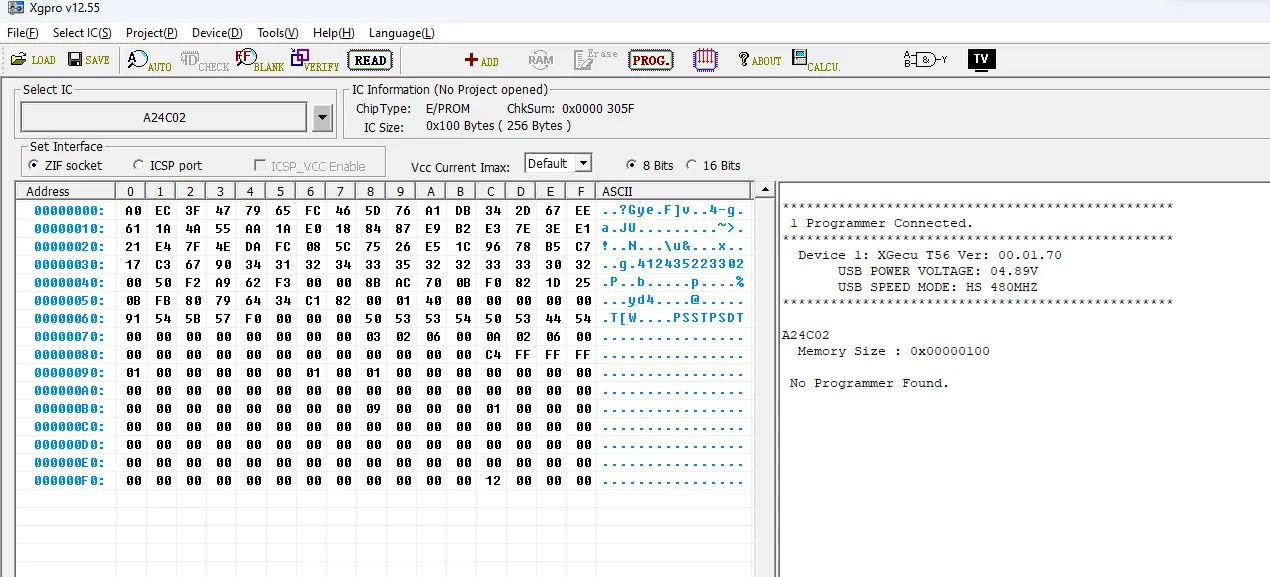The height and width of the screenshot is (577, 1270).
Task: Click the hex editor scroll-up arrow
Action: click(x=765, y=191)
